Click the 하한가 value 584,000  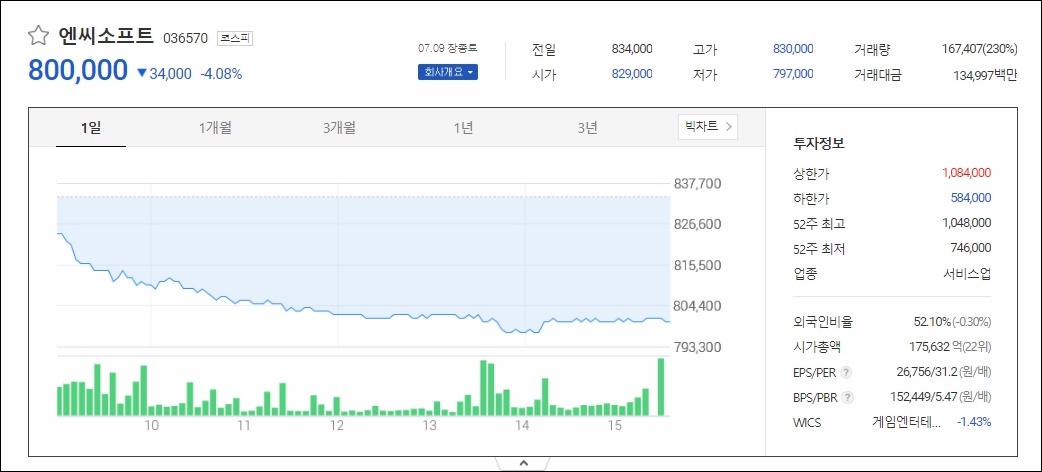click(970, 198)
